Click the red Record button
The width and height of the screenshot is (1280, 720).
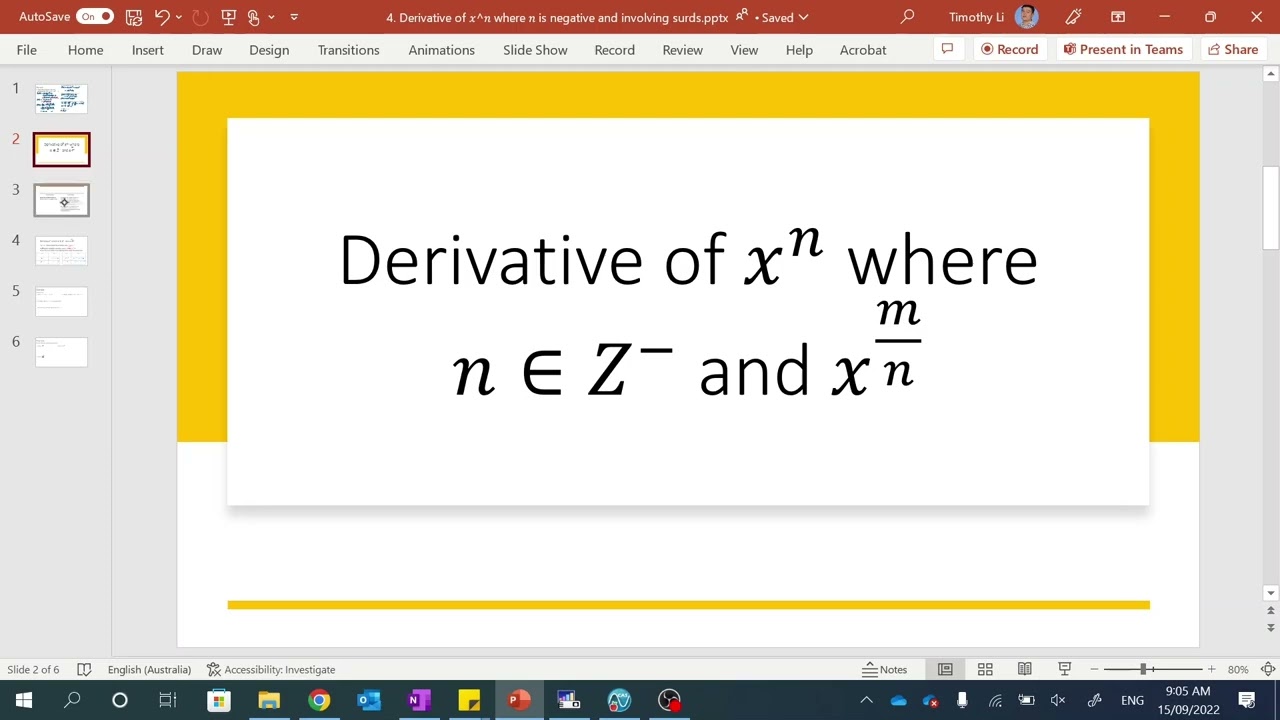1010,49
